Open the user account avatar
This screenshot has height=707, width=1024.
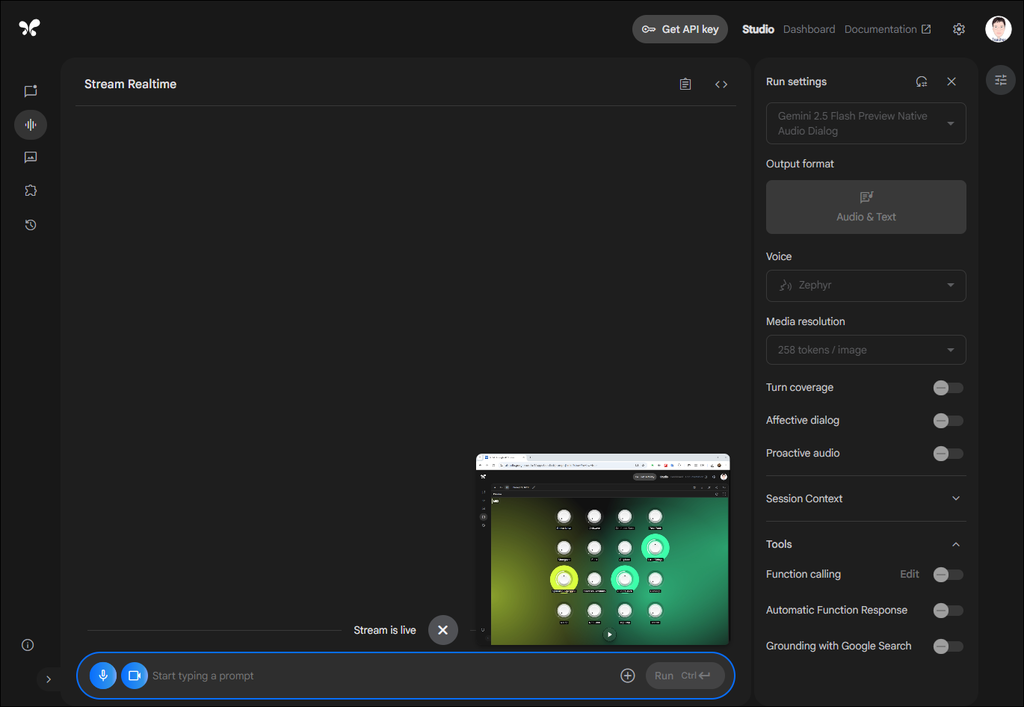998,29
